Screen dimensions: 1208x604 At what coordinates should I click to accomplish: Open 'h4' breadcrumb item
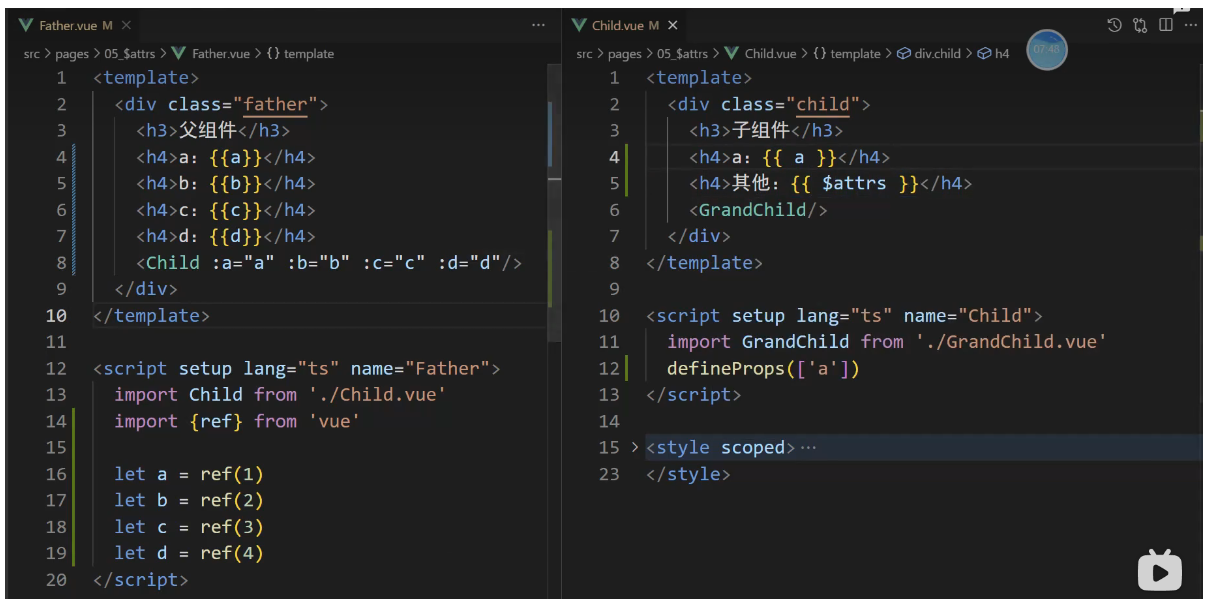tap(1002, 54)
